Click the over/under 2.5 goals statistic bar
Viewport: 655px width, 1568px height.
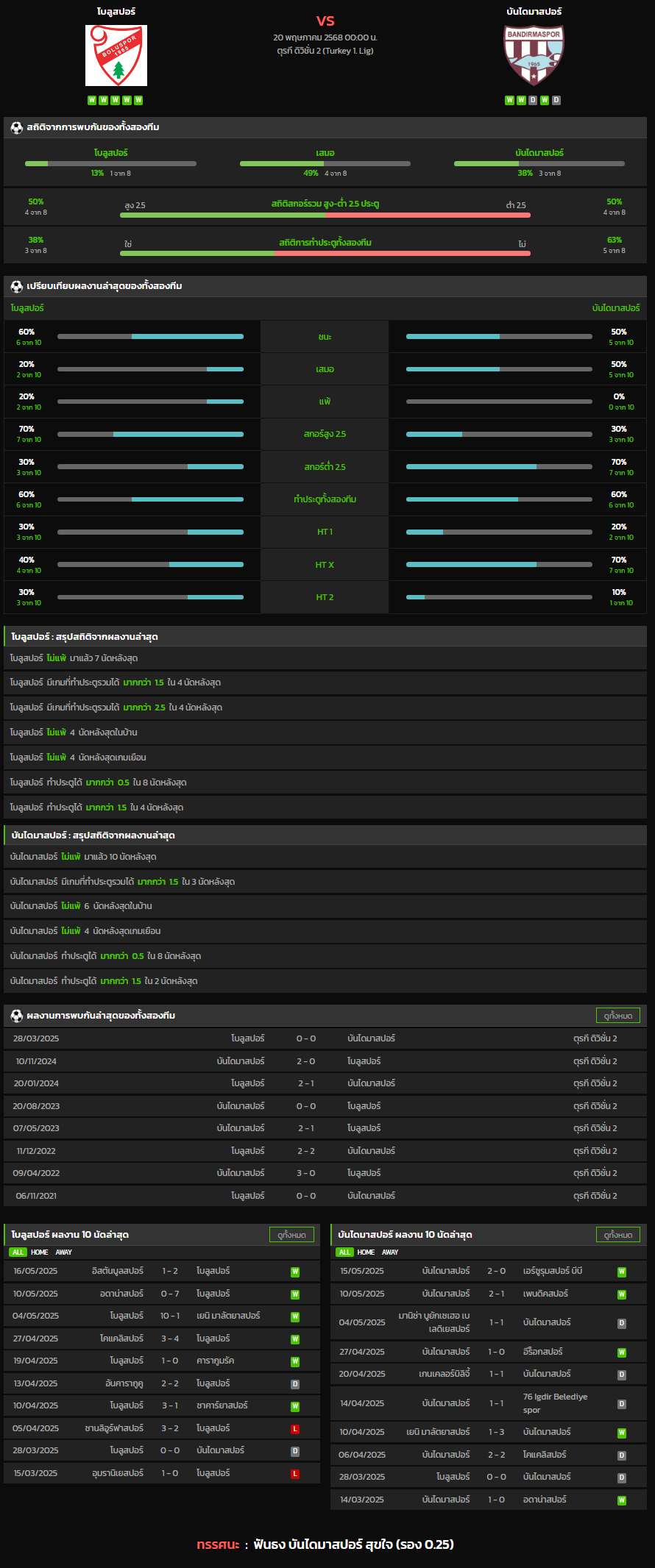[x=325, y=215]
